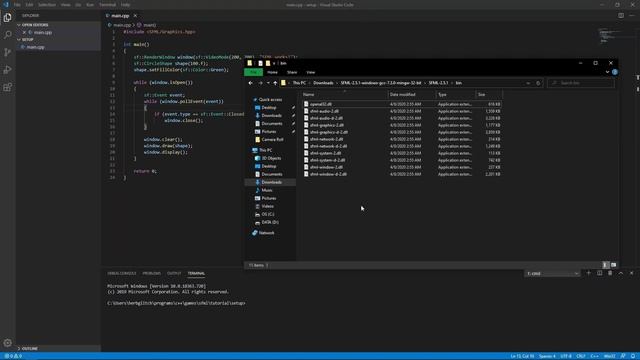
Task: Open the Extensions view icon
Action: click(7, 87)
